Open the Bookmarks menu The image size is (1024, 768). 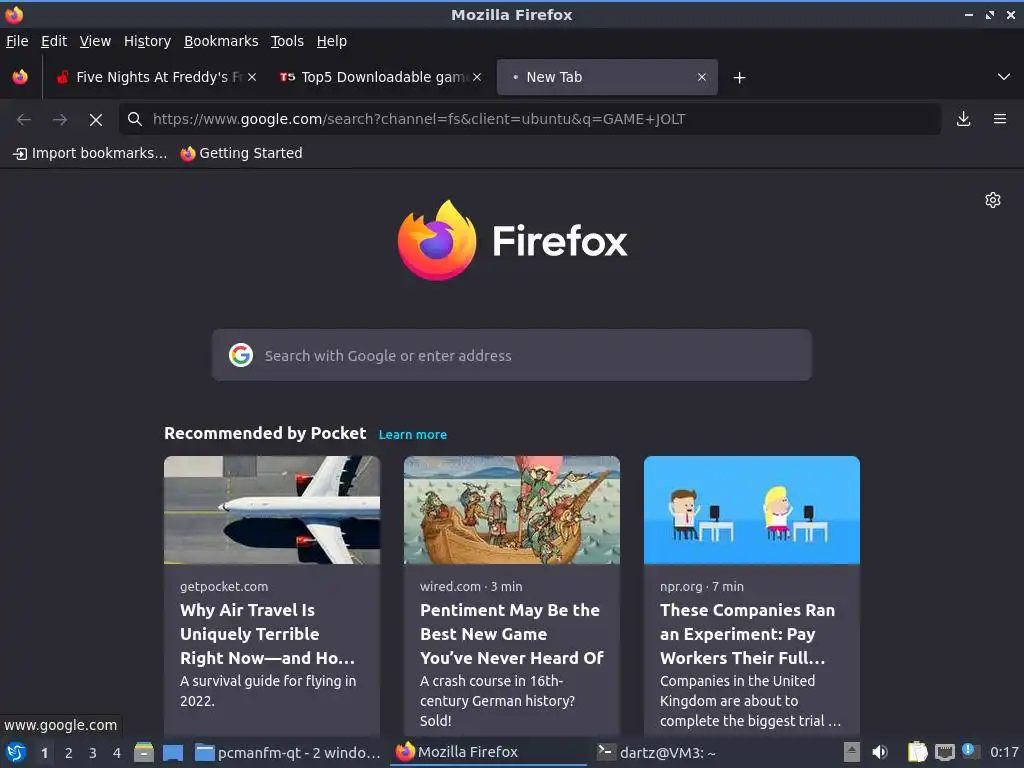click(221, 41)
